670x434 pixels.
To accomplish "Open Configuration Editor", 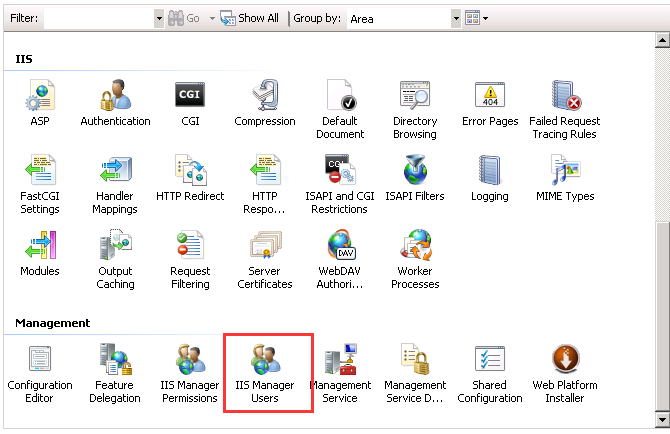I will click(40, 358).
